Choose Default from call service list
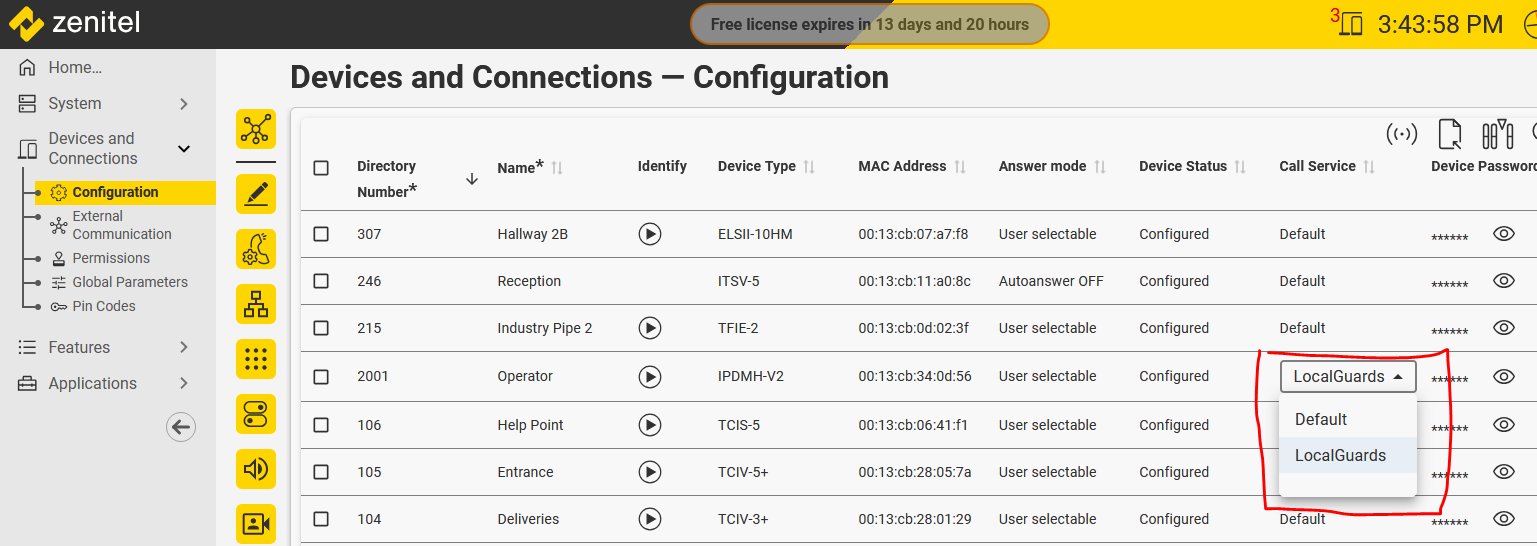 1321,420
